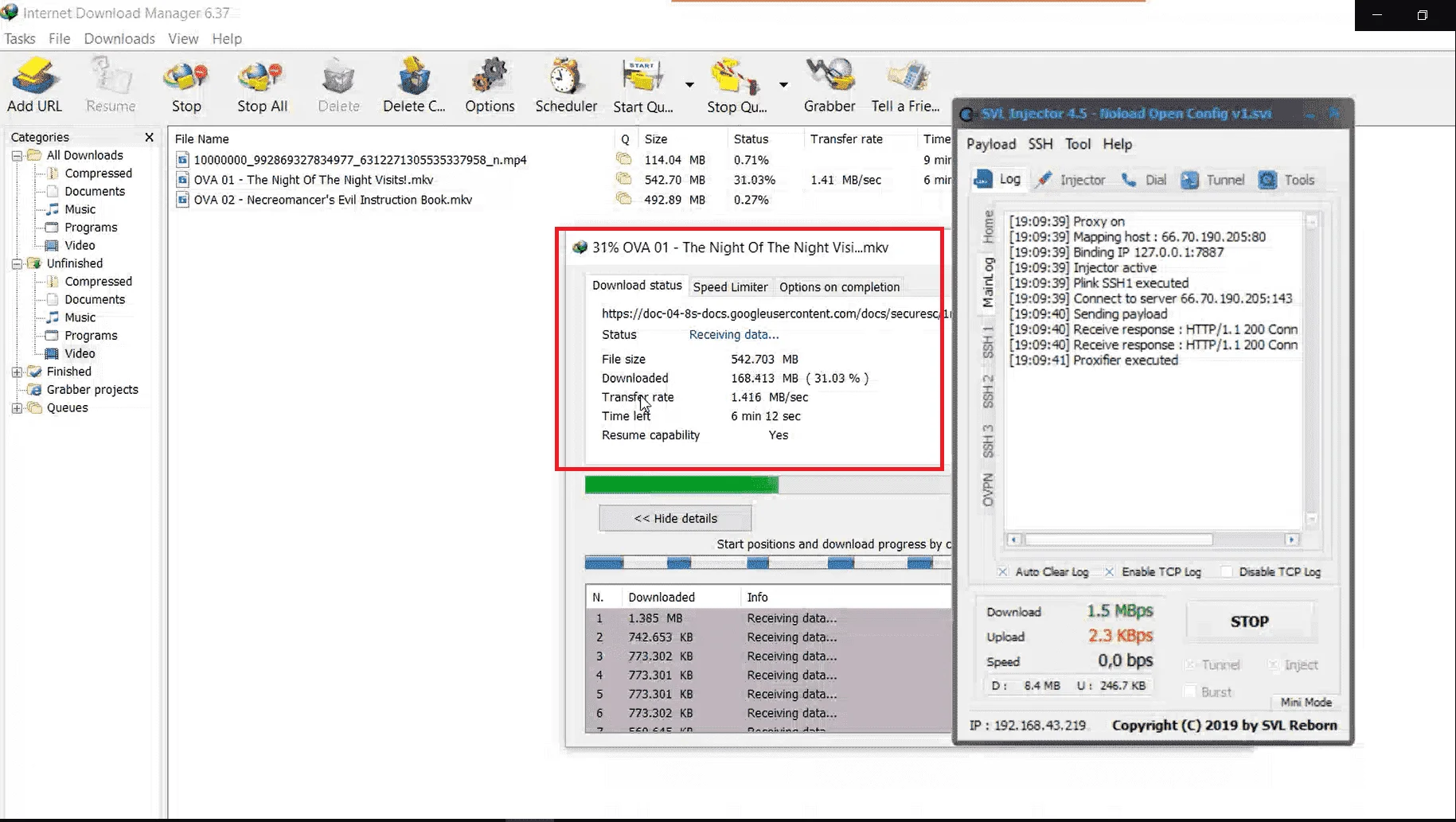
Task: Open the Log tab in SVL Injector
Action: coord(997,180)
